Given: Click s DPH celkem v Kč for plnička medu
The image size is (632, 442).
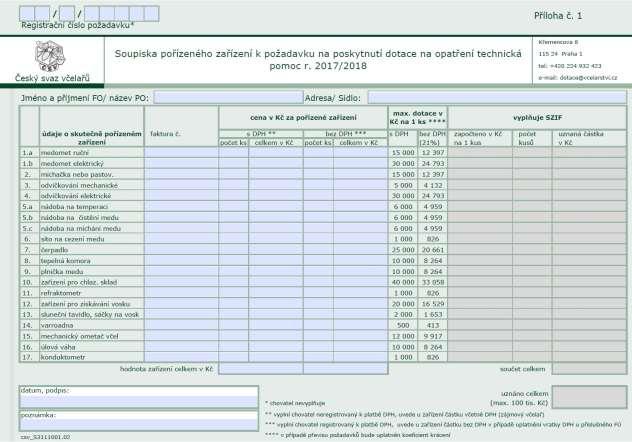Looking at the screenshot, I should [x=276, y=272].
